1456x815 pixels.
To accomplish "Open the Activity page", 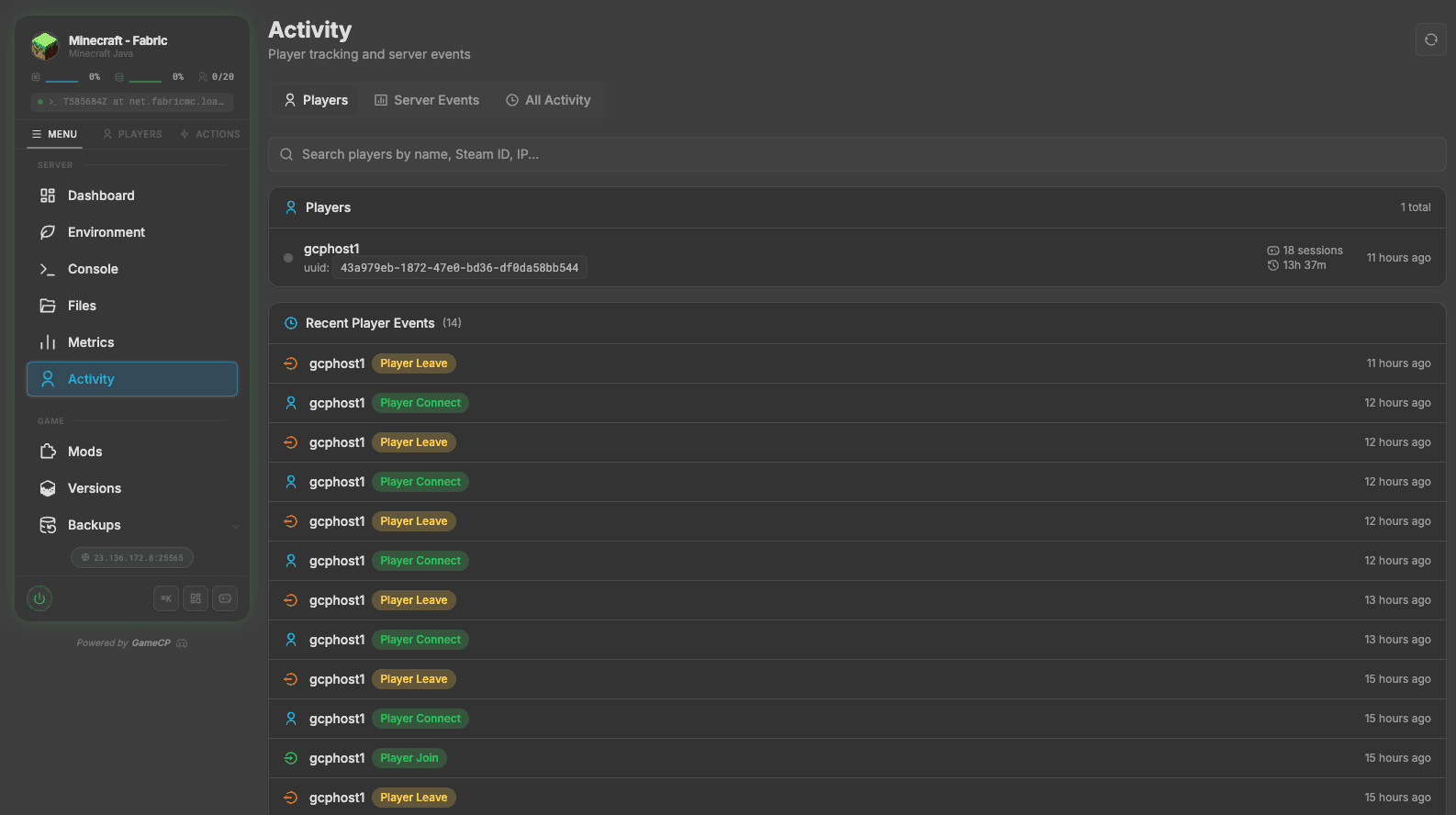I will pos(132,379).
